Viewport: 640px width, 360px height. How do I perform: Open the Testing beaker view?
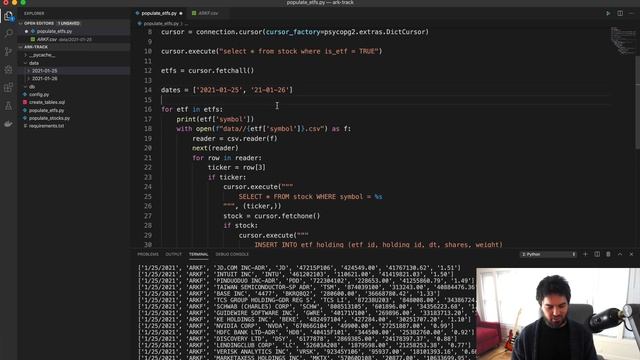point(9,106)
